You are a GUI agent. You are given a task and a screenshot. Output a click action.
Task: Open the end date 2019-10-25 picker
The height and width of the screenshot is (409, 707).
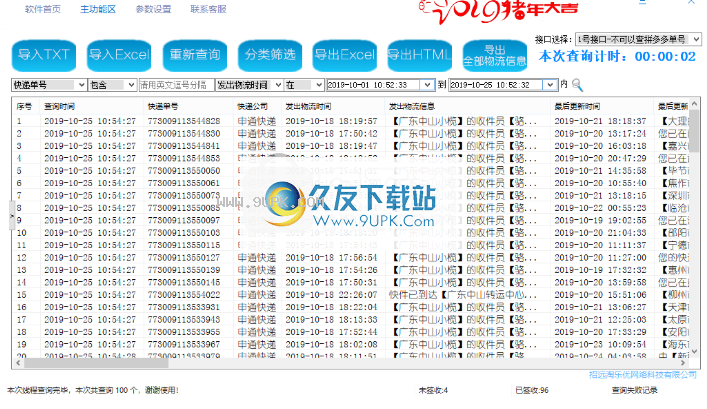549,85
